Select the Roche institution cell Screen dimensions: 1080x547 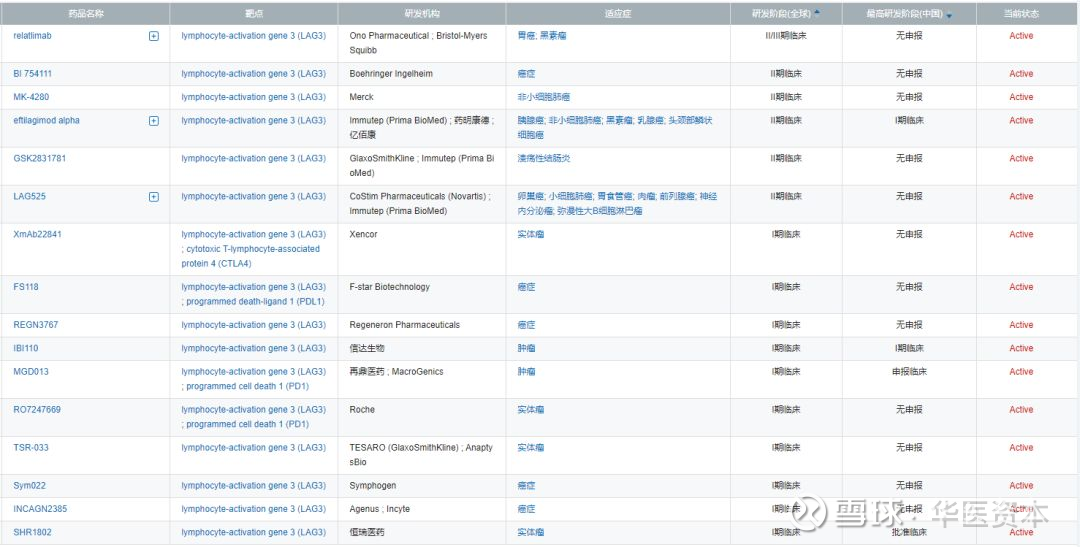[422, 417]
